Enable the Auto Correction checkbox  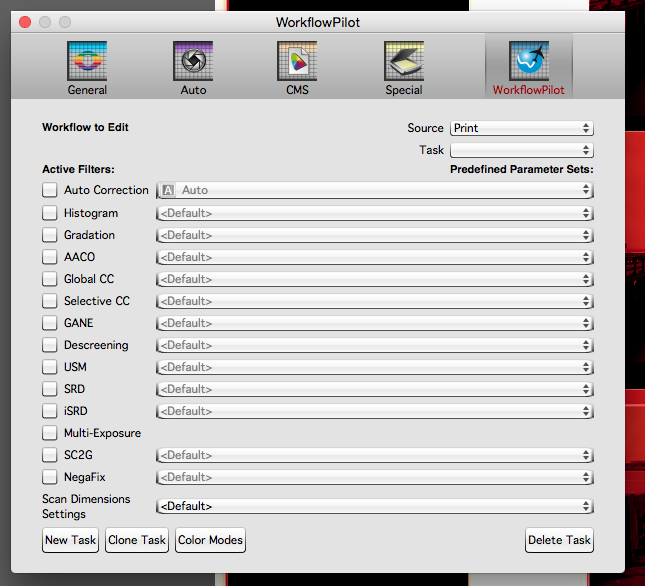[x=50, y=190]
